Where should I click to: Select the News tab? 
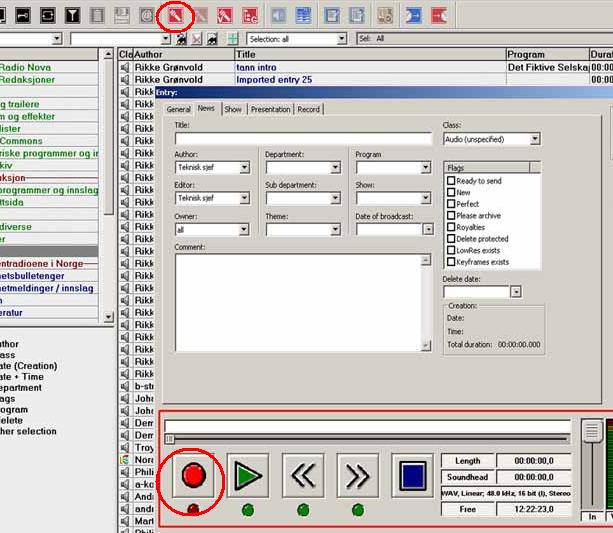click(x=206, y=108)
